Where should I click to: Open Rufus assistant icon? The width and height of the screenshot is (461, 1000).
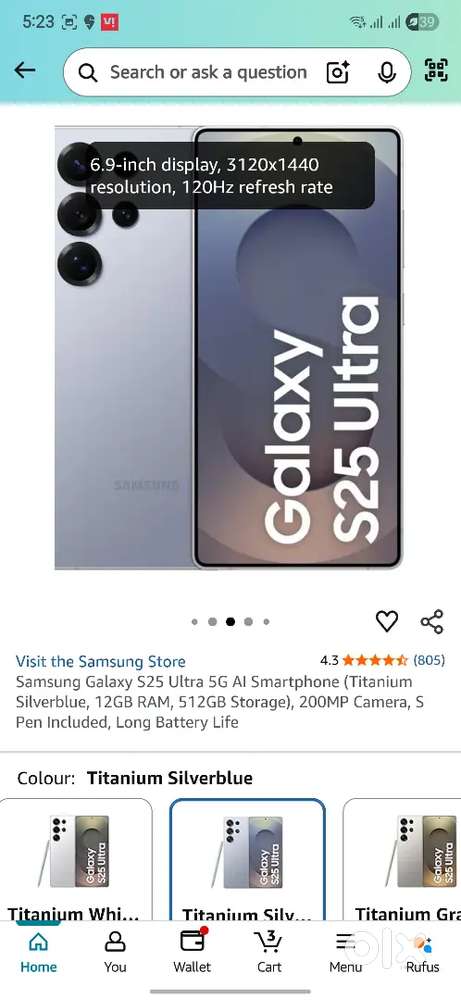point(422,951)
